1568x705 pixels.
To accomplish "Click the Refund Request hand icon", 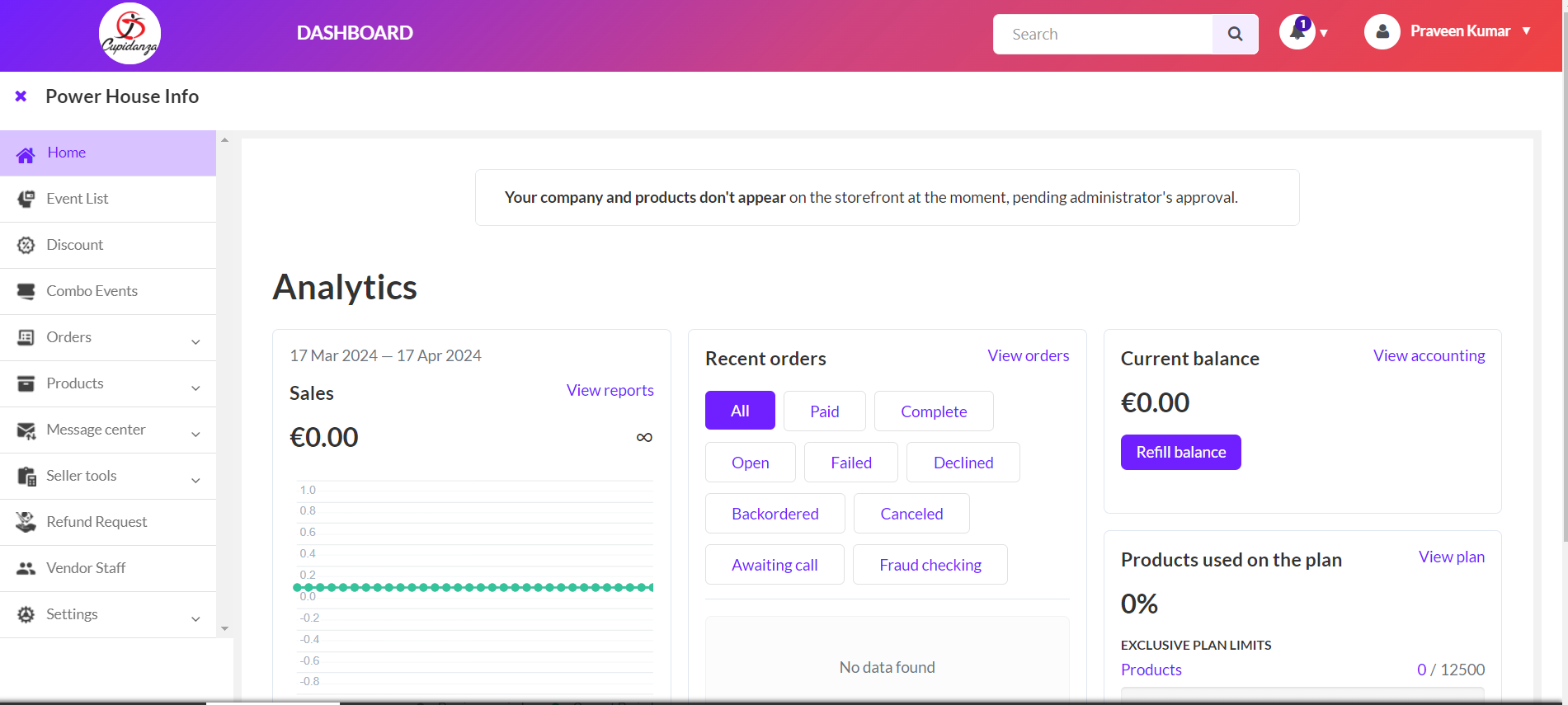I will point(26,522).
